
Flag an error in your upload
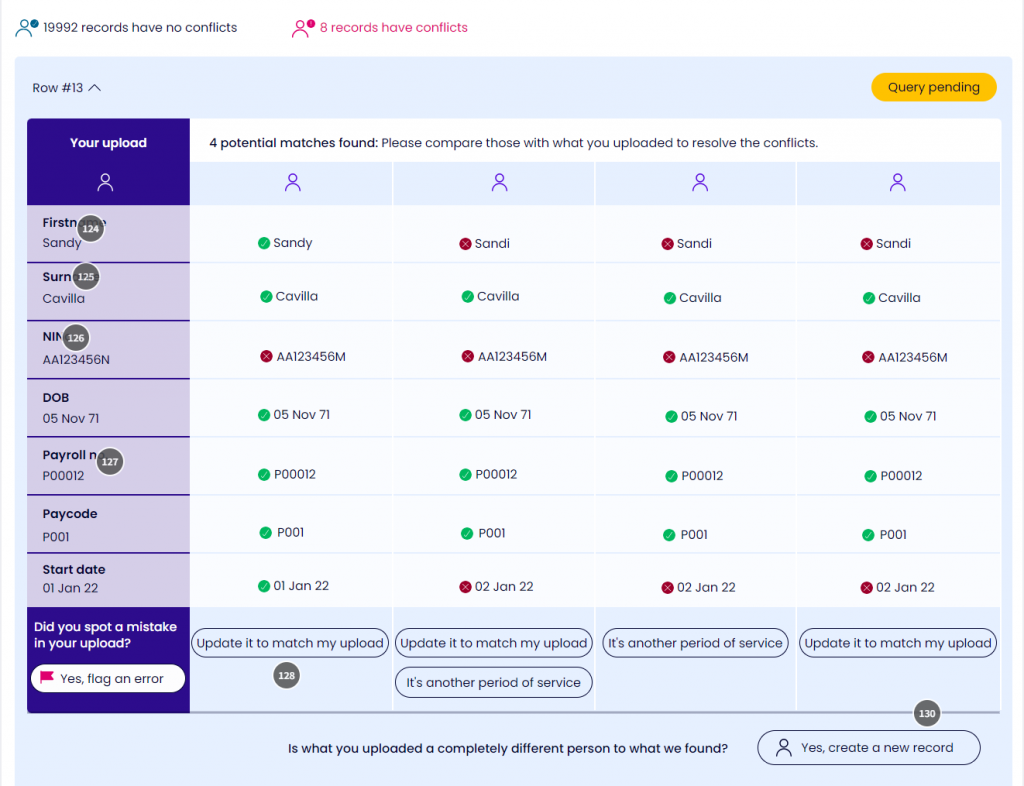click(x=108, y=678)
